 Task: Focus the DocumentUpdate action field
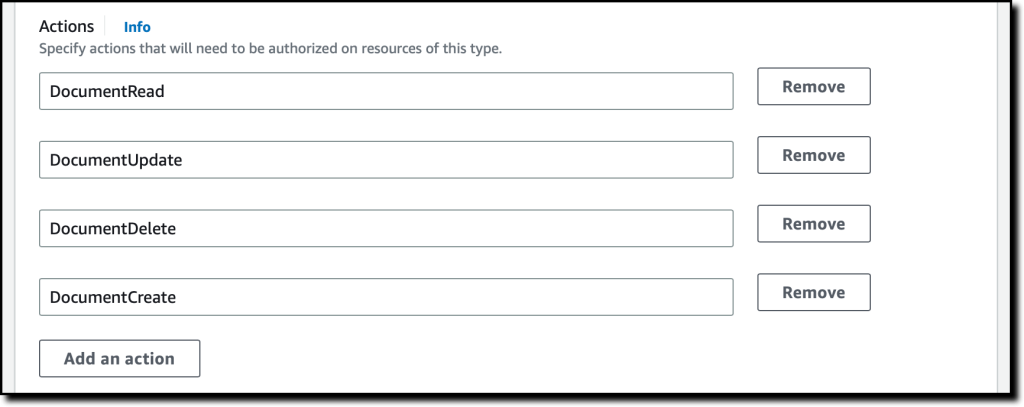coord(386,160)
